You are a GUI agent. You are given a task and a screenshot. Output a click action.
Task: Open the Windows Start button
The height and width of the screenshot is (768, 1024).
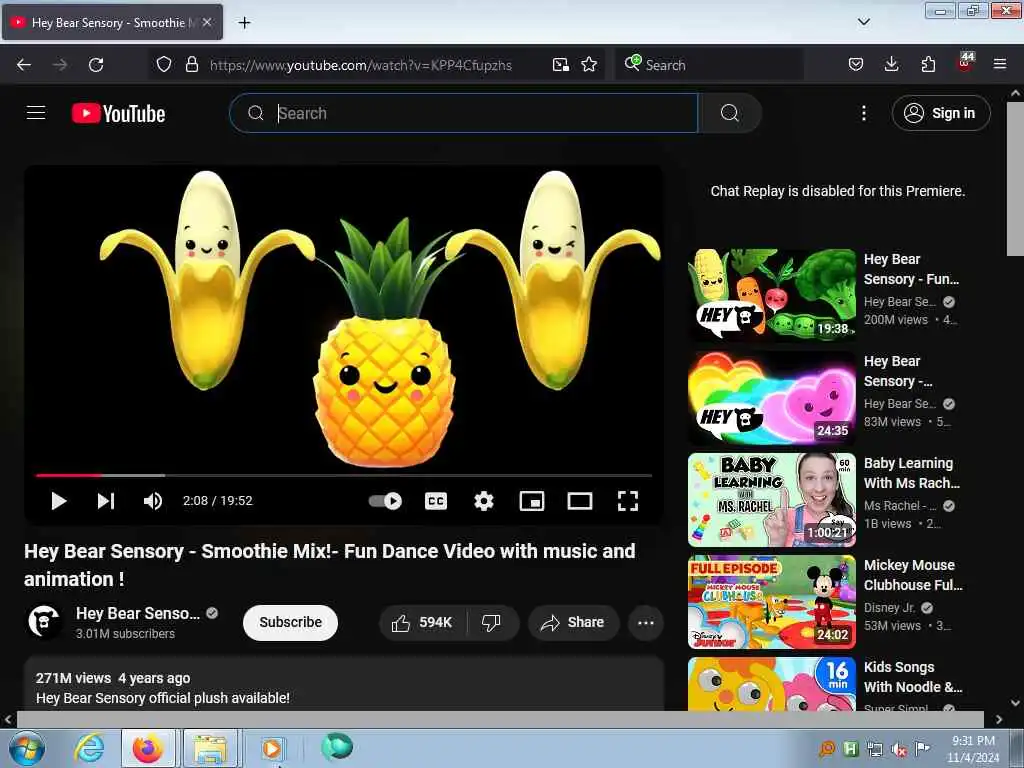[x=26, y=748]
